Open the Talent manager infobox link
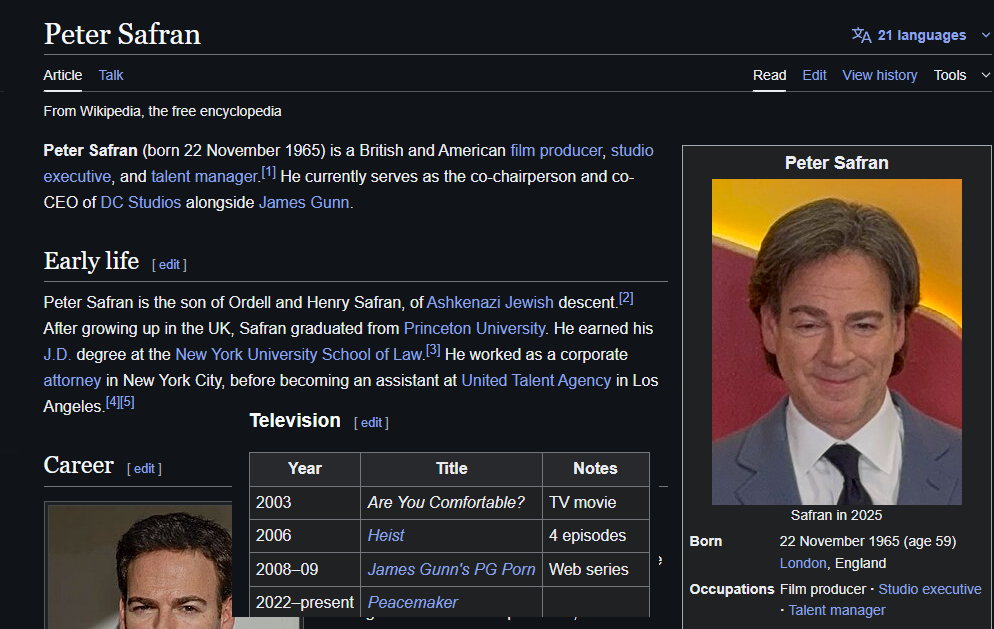Viewport: 994px width, 629px height. click(837, 610)
